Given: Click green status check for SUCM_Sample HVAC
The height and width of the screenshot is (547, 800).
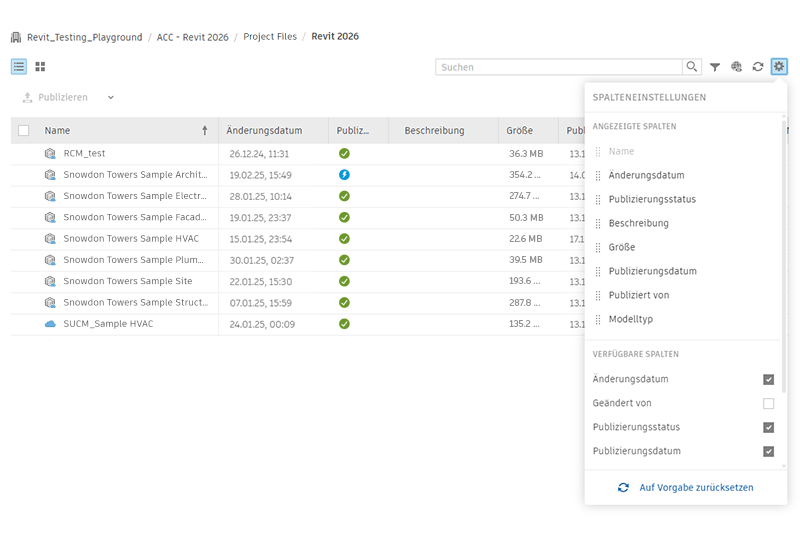Looking at the screenshot, I should click(344, 324).
